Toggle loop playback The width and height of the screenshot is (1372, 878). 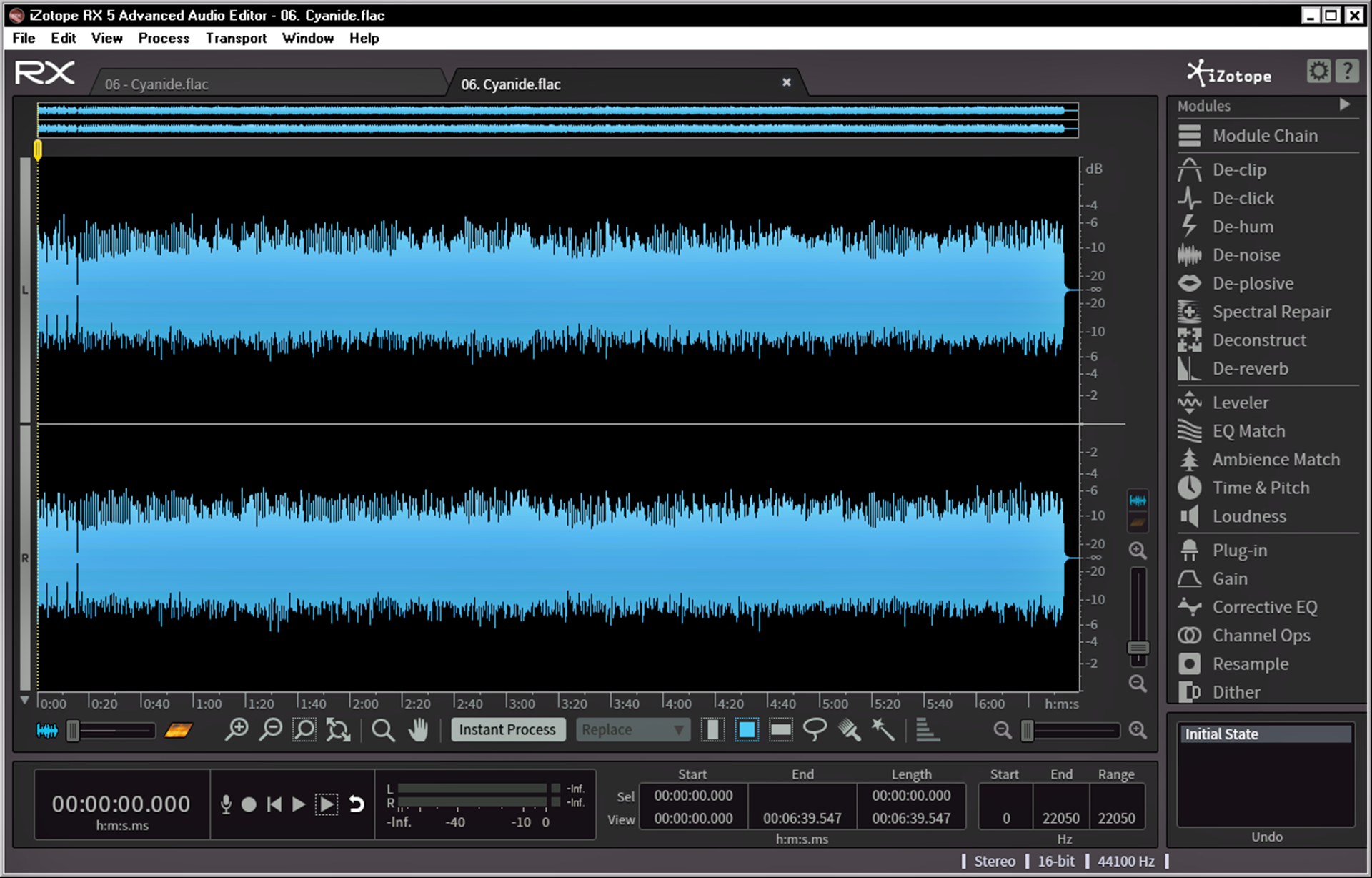click(x=356, y=804)
